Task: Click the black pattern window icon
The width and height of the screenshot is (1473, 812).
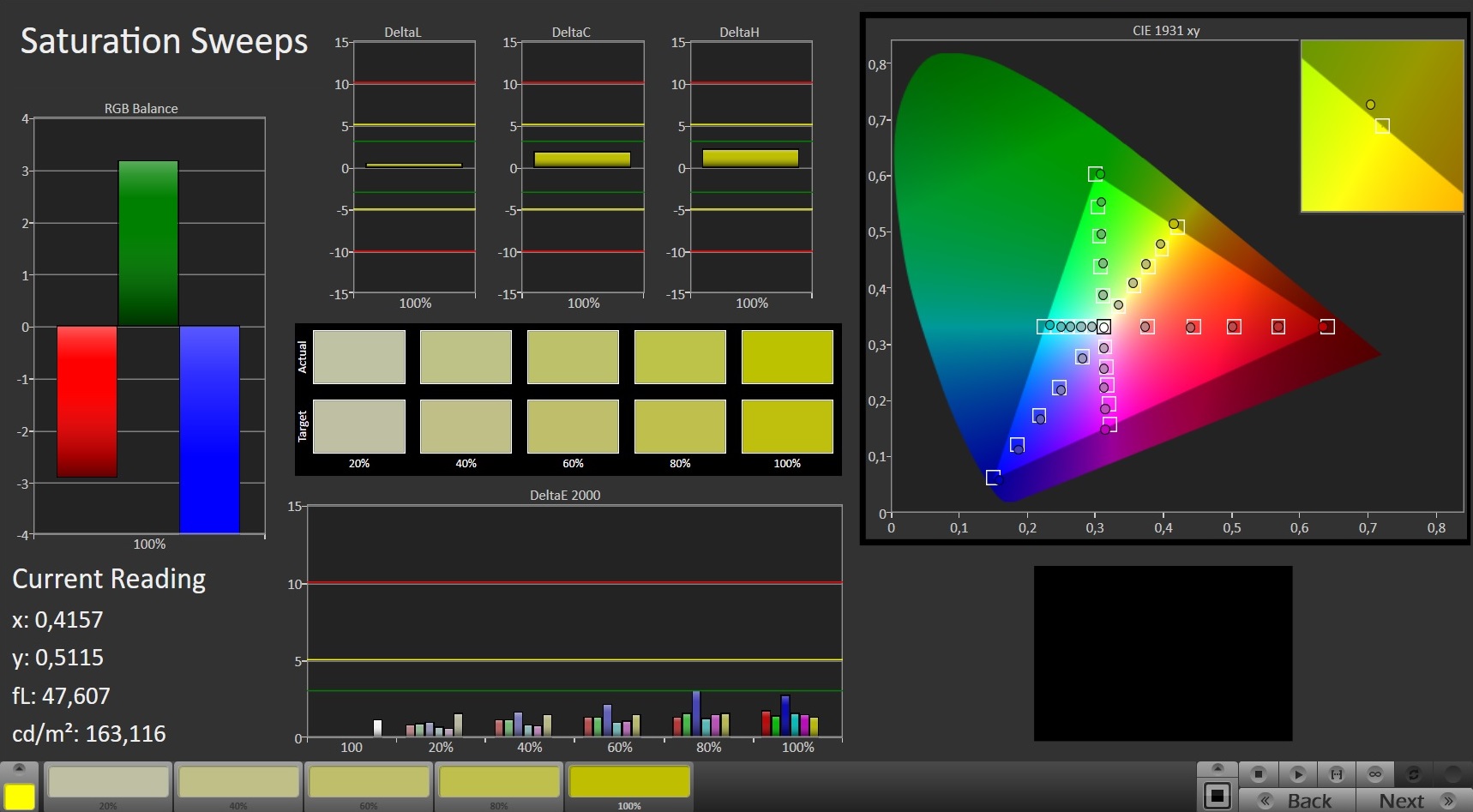Action: 1217,796
